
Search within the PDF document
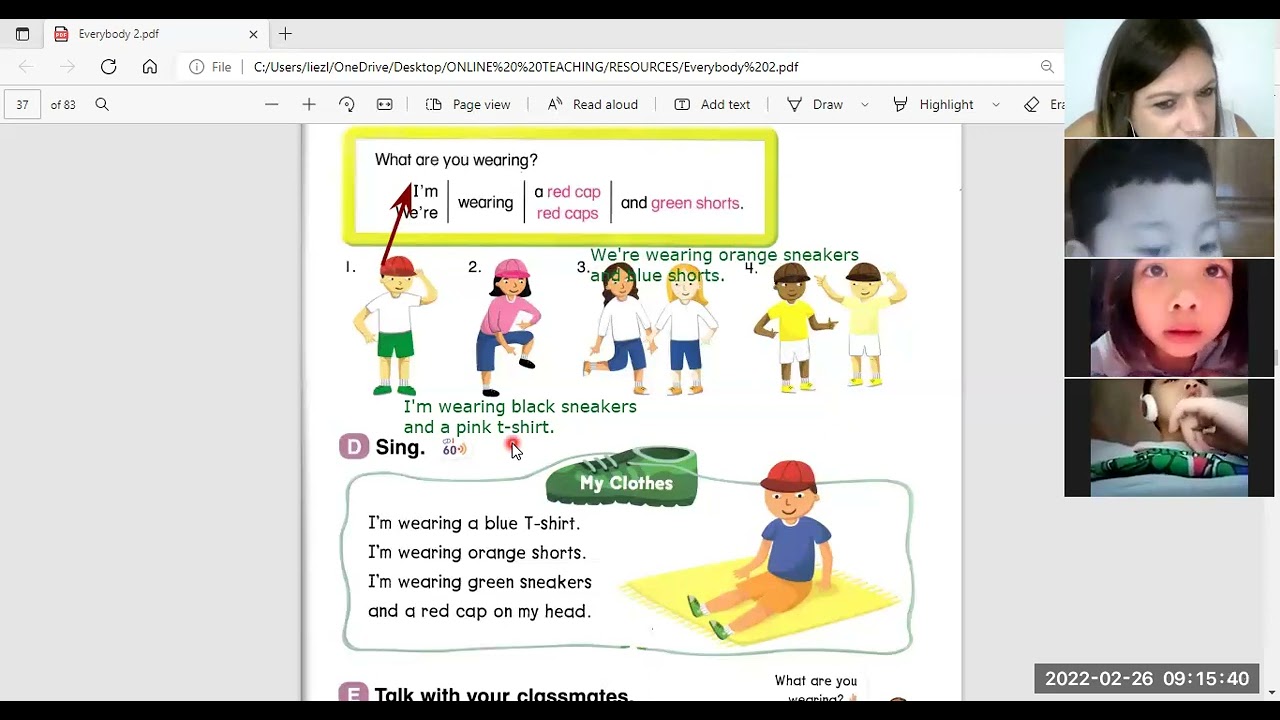tap(102, 104)
